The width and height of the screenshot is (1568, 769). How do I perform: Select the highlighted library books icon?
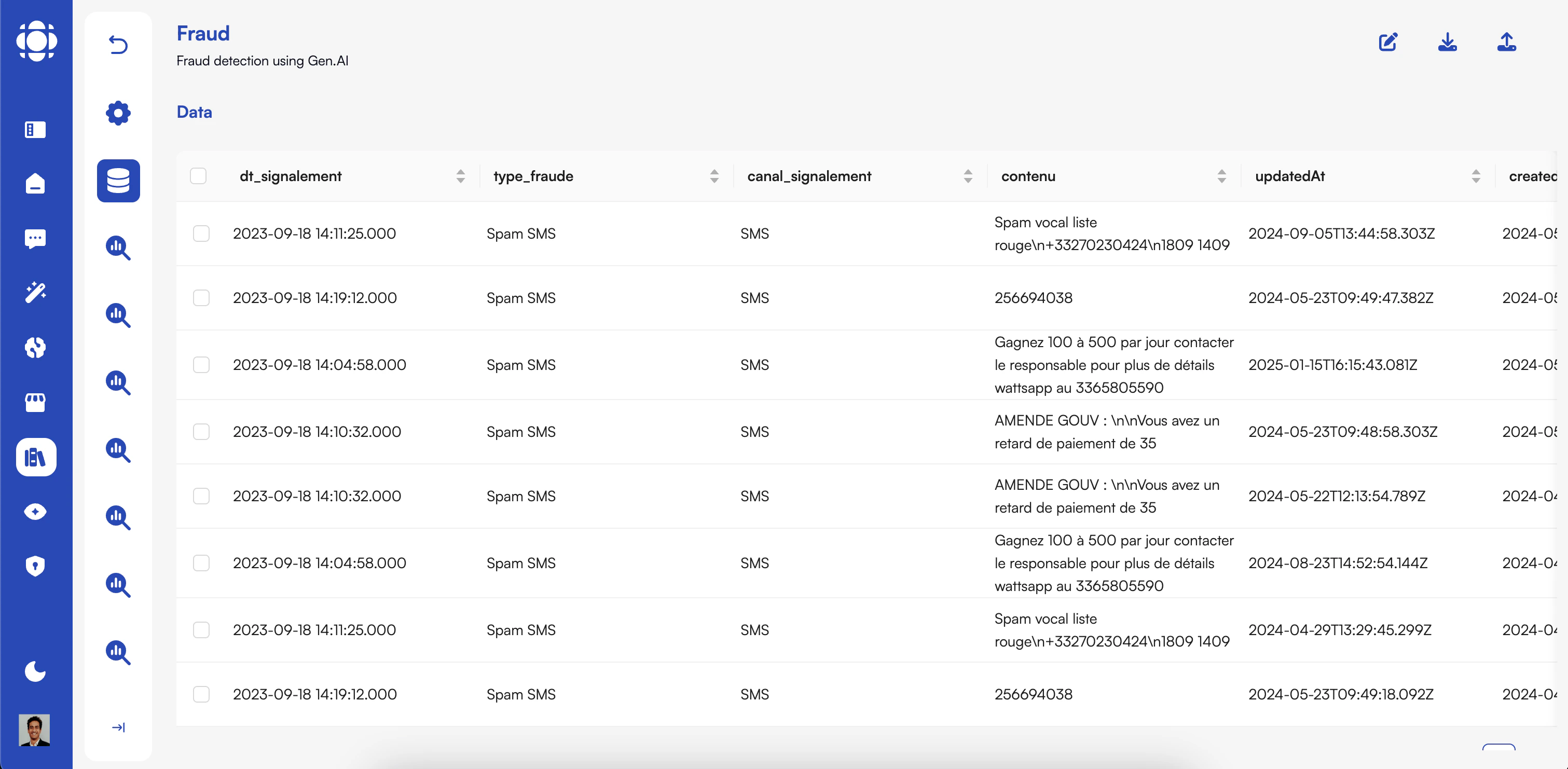[36, 457]
